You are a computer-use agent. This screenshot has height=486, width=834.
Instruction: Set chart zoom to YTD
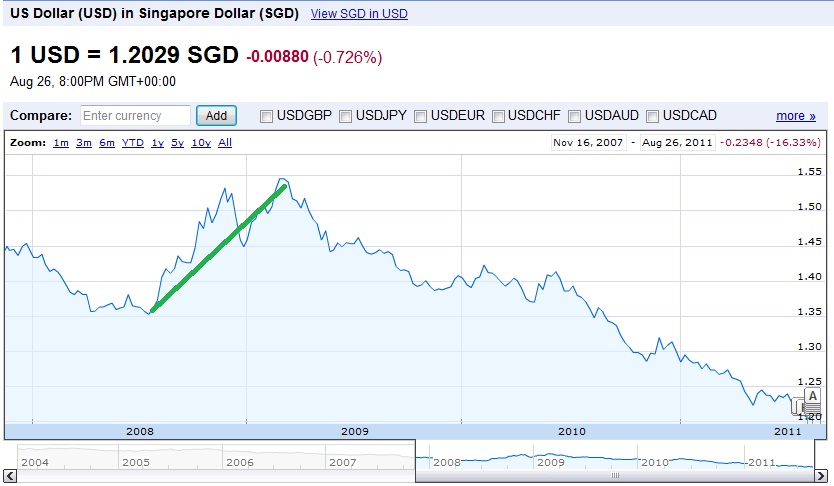pos(132,143)
